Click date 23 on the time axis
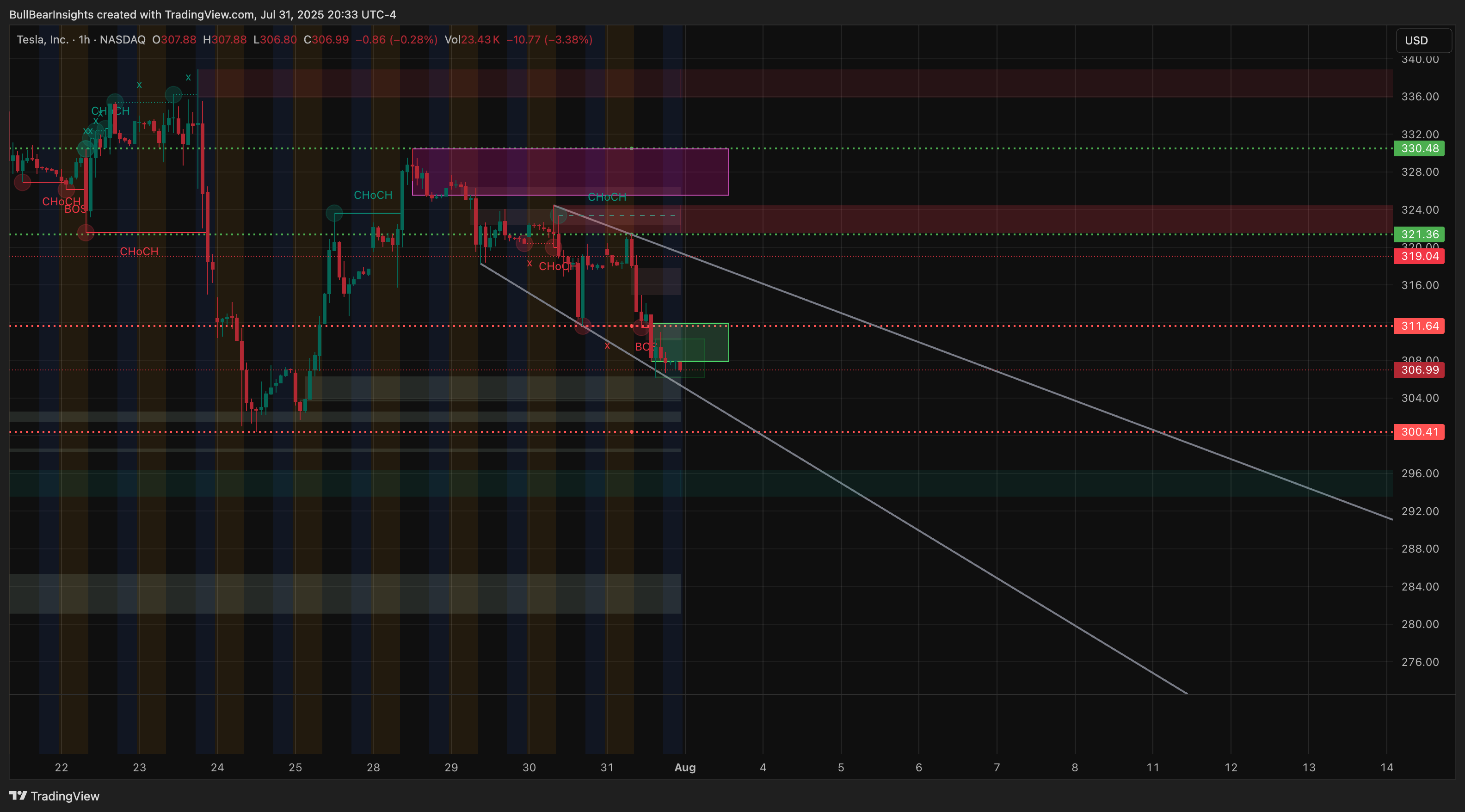This screenshot has height=812, width=1465. tap(139, 768)
